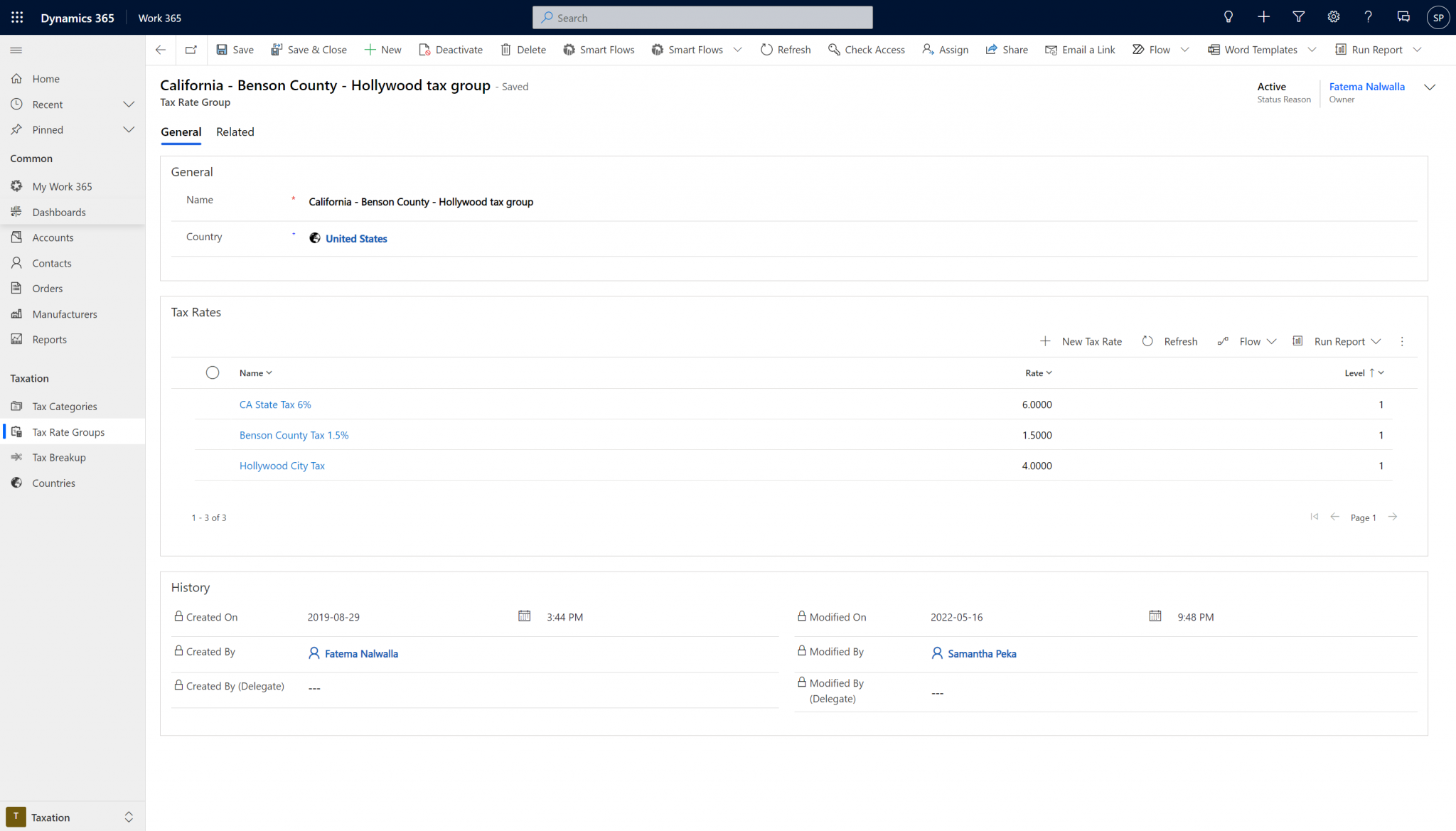The height and width of the screenshot is (831, 1456).
Task: Go back using the back arrow
Action: (161, 50)
